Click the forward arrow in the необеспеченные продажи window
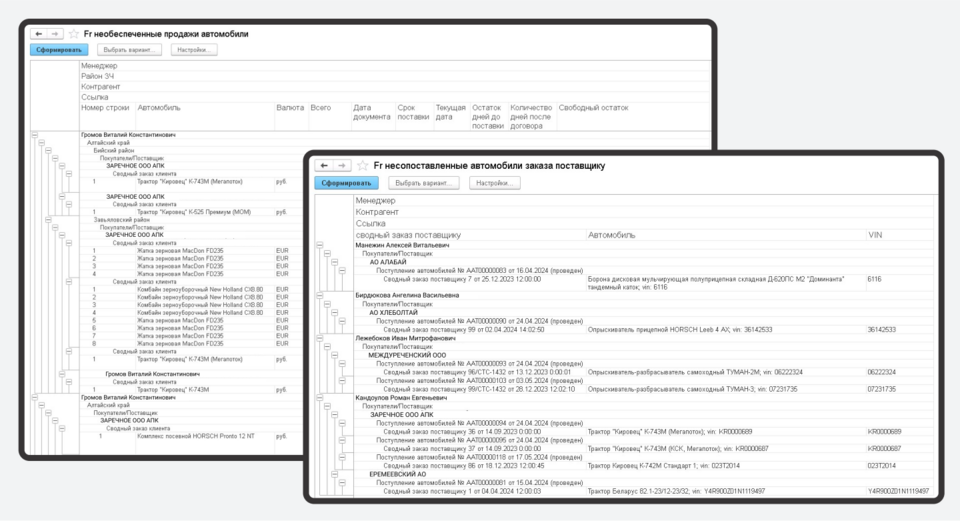Screen dimensions: 960x521 (x=55, y=33)
